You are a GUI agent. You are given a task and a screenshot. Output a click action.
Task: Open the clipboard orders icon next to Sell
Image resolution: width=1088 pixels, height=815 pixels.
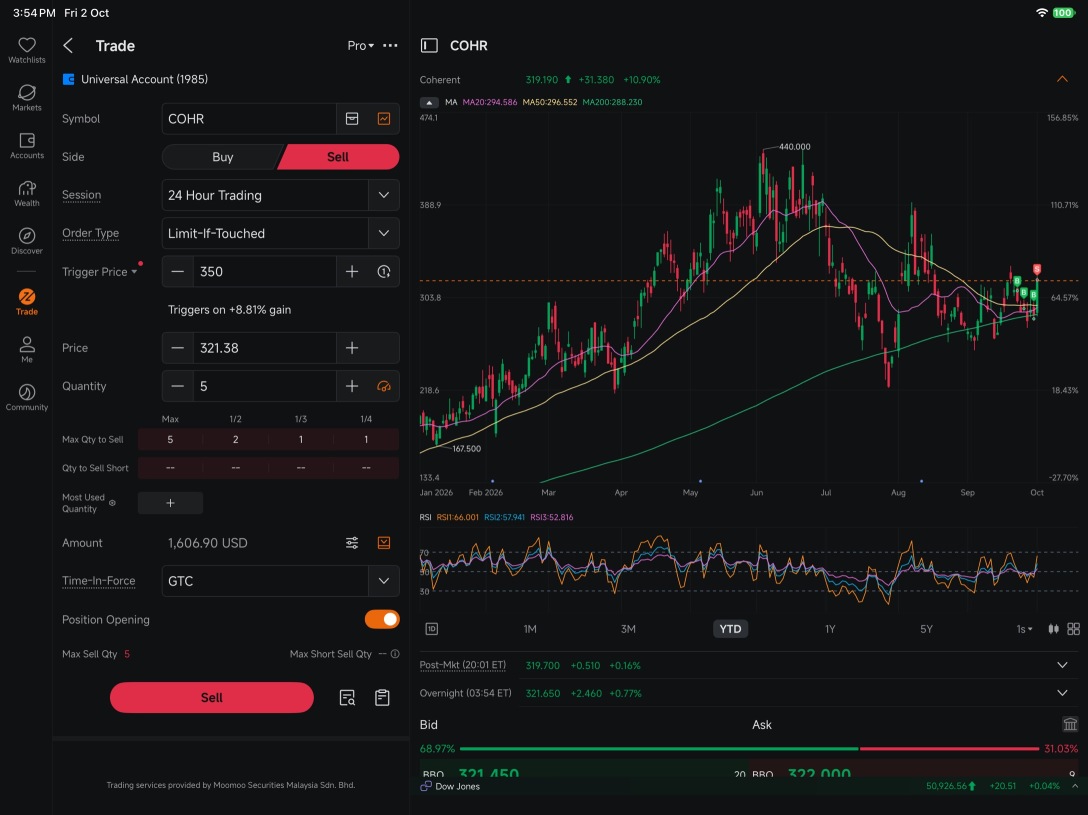pos(382,698)
